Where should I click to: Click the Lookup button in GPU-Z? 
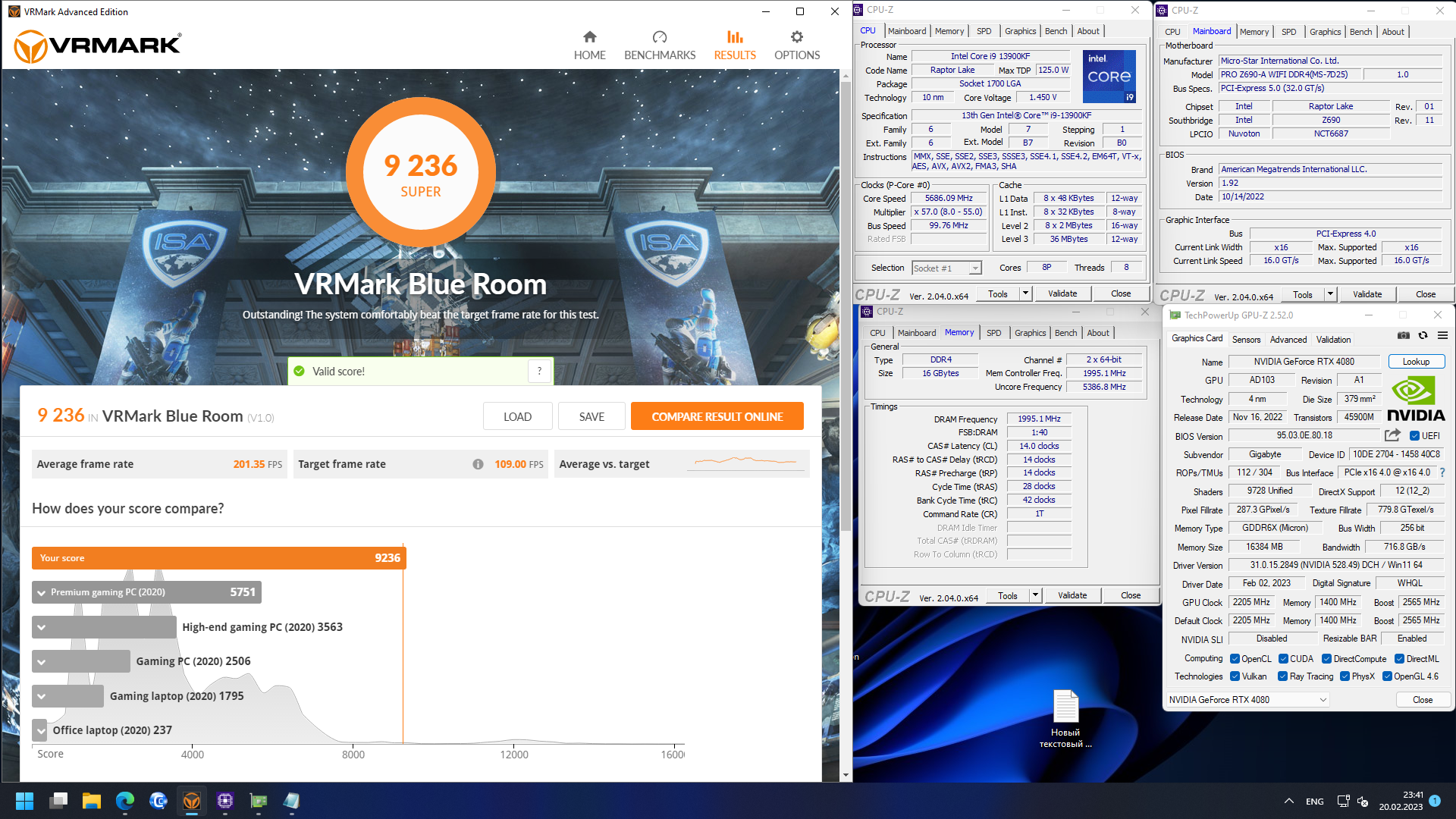[x=1416, y=362]
